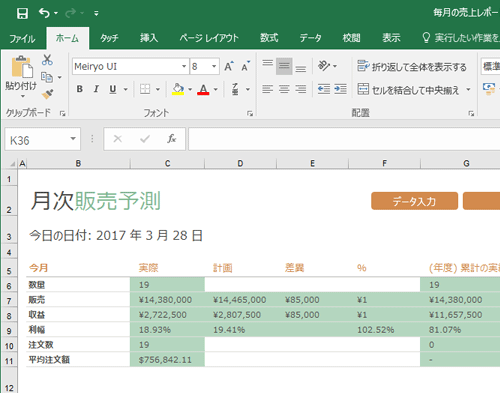The width and height of the screenshot is (500, 393).
Task: Click the Insert Function fx icon
Action: coord(172,139)
